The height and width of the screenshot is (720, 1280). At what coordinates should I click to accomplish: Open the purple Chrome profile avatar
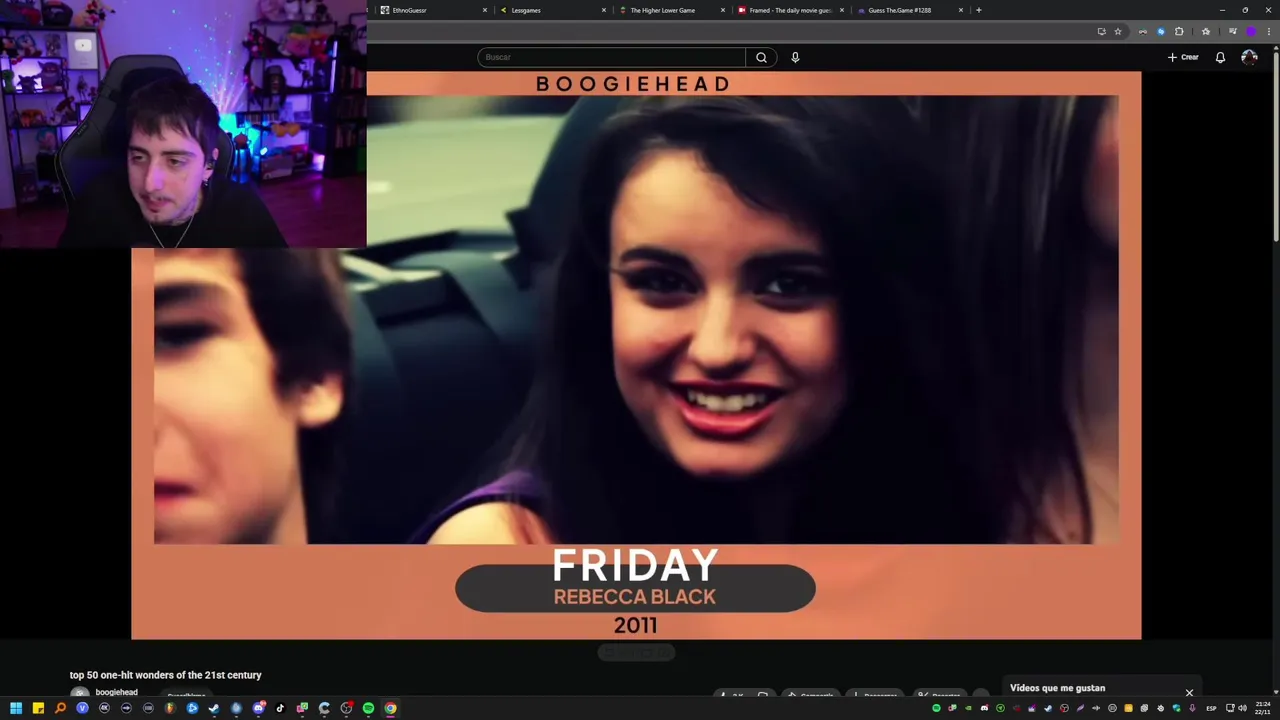pos(1251,31)
